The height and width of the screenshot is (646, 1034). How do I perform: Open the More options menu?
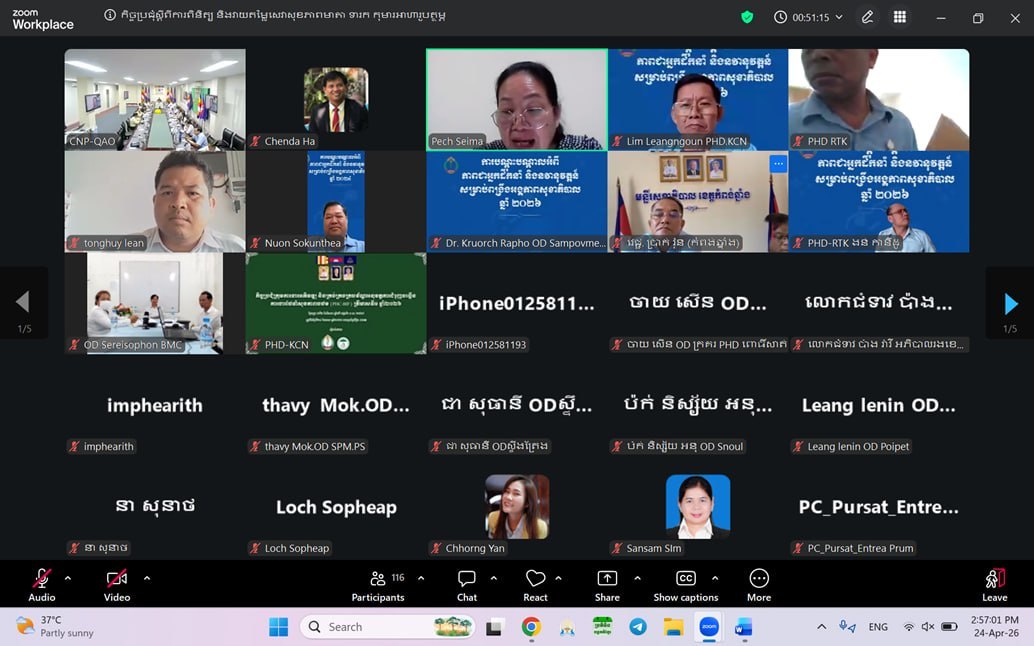(x=759, y=585)
